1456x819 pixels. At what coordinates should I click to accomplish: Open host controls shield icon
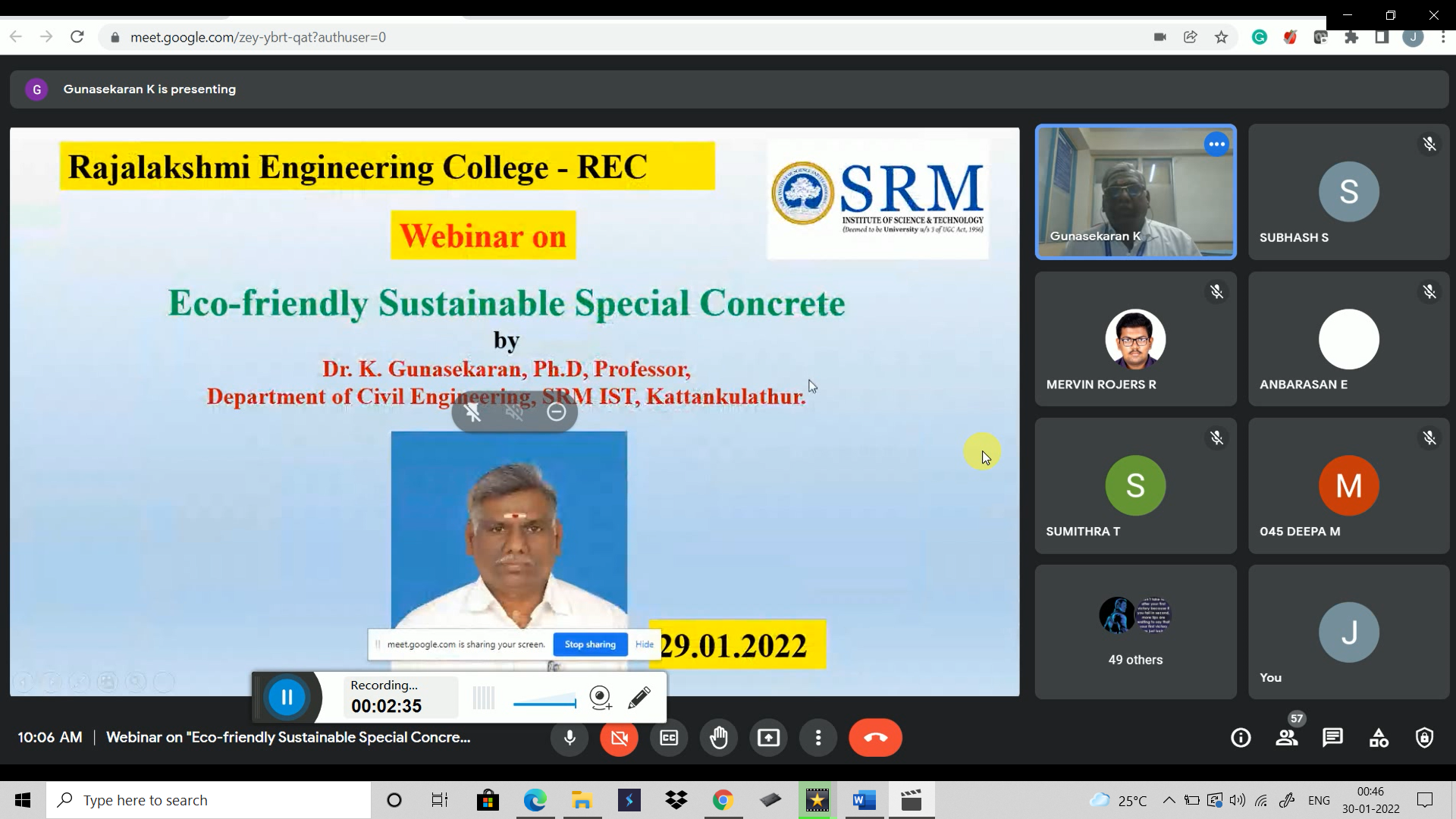[x=1424, y=738]
